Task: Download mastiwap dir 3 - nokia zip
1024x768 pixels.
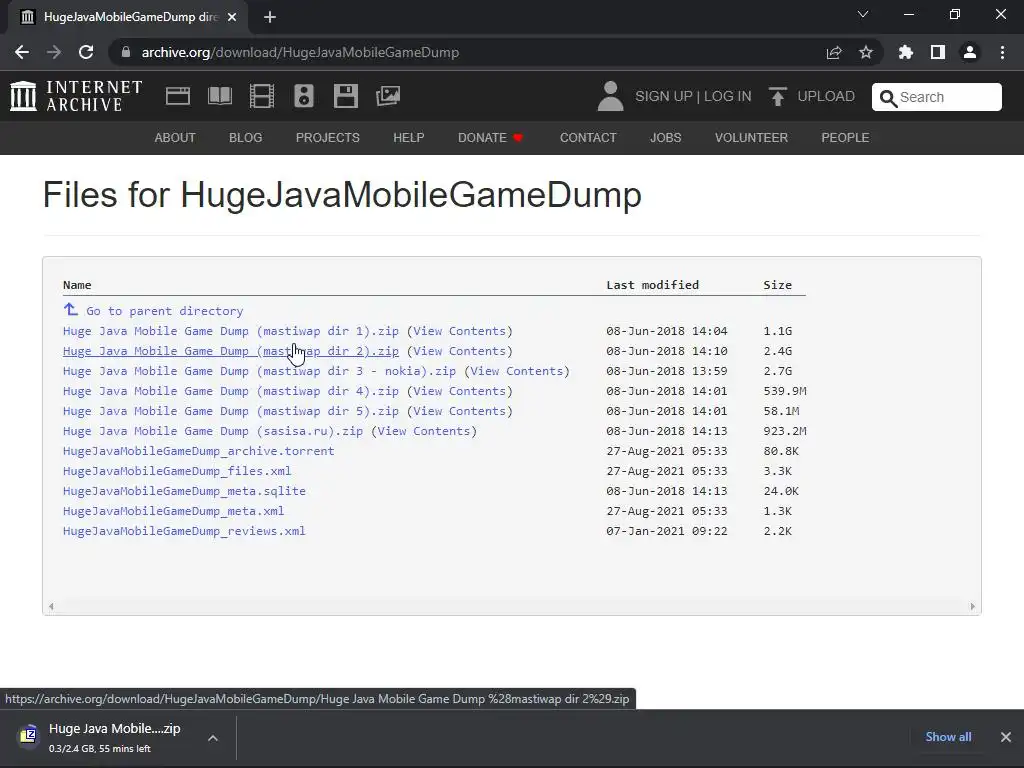Action: click(x=259, y=371)
